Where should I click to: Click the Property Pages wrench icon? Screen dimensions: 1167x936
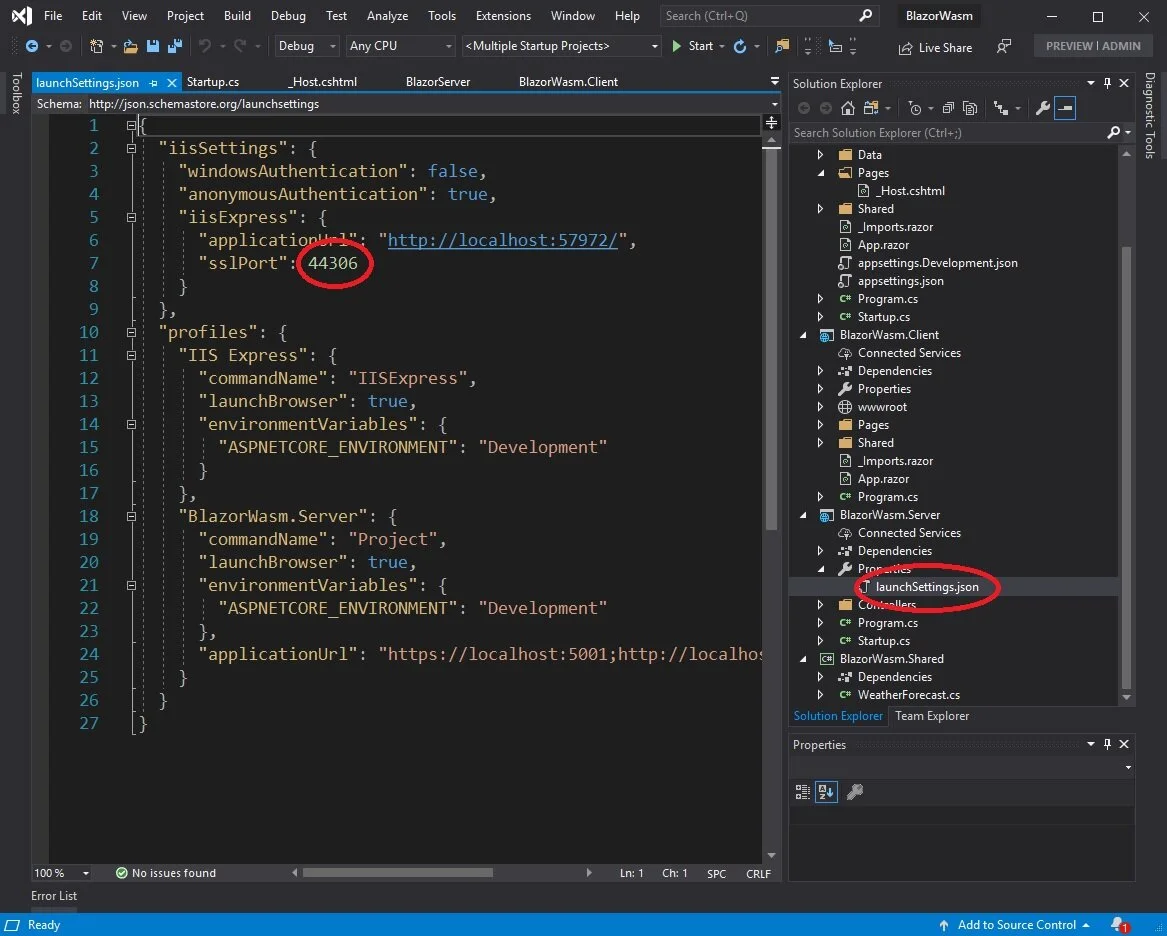pos(855,792)
